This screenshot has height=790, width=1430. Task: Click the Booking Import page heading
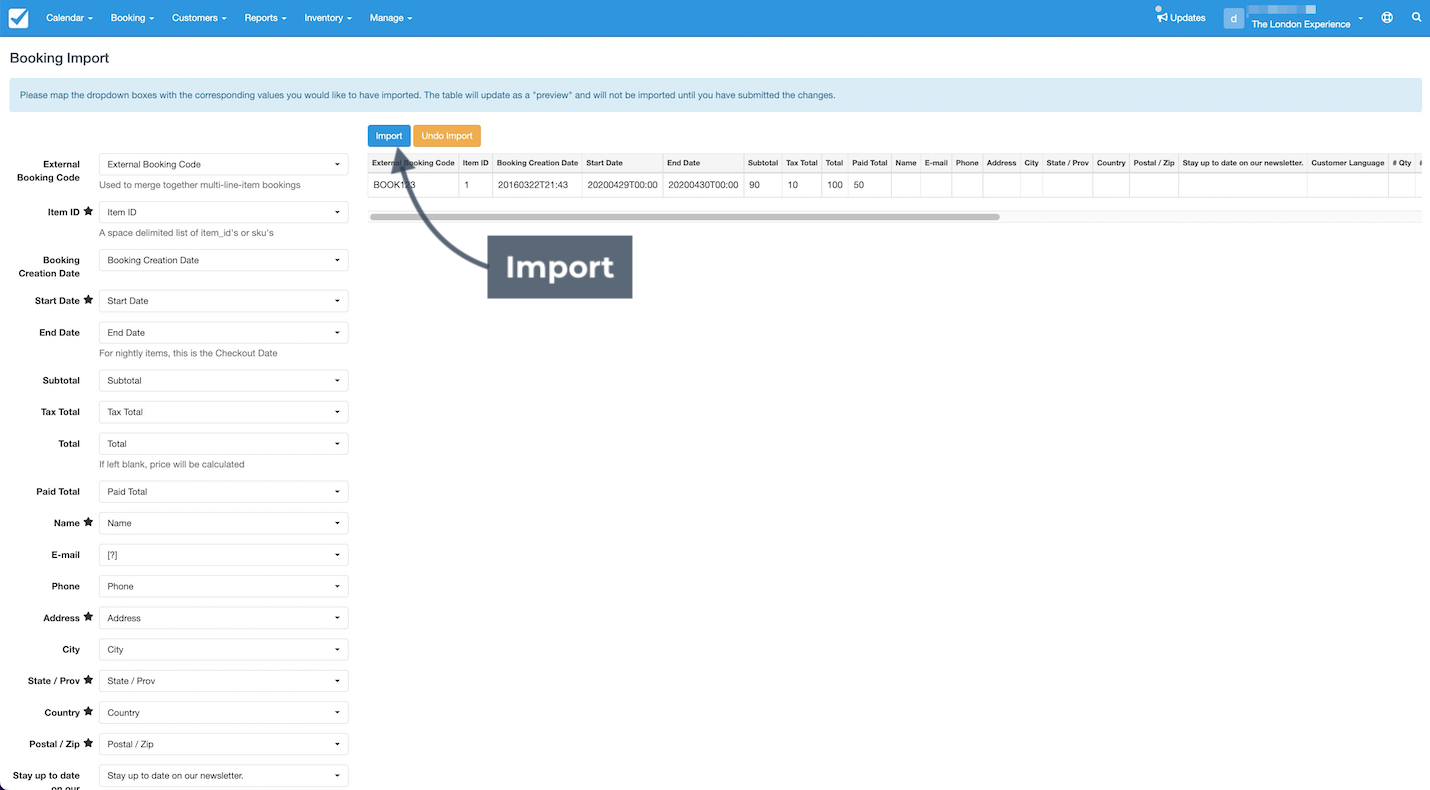[60, 58]
